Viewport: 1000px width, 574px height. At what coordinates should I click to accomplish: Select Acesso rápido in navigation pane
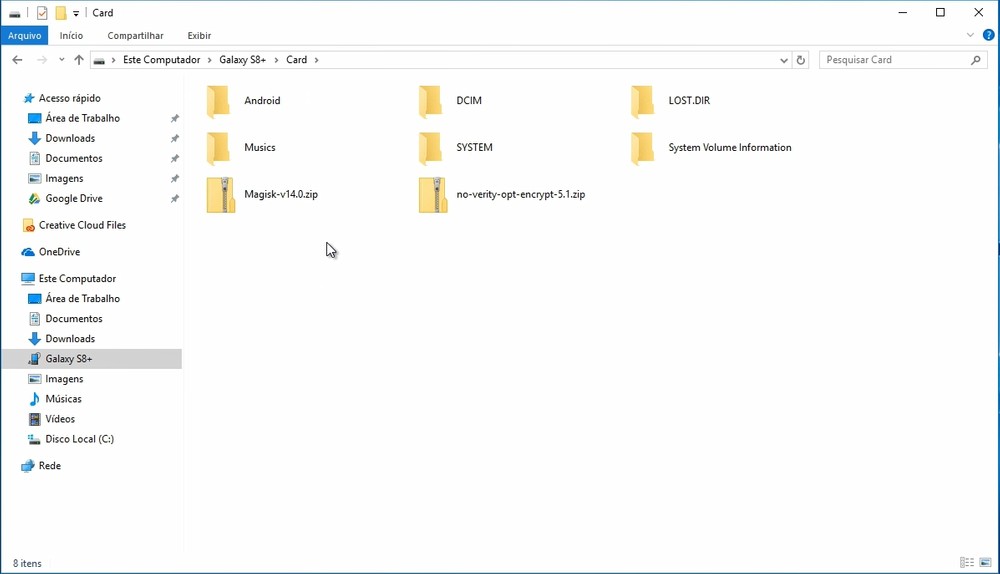62,98
